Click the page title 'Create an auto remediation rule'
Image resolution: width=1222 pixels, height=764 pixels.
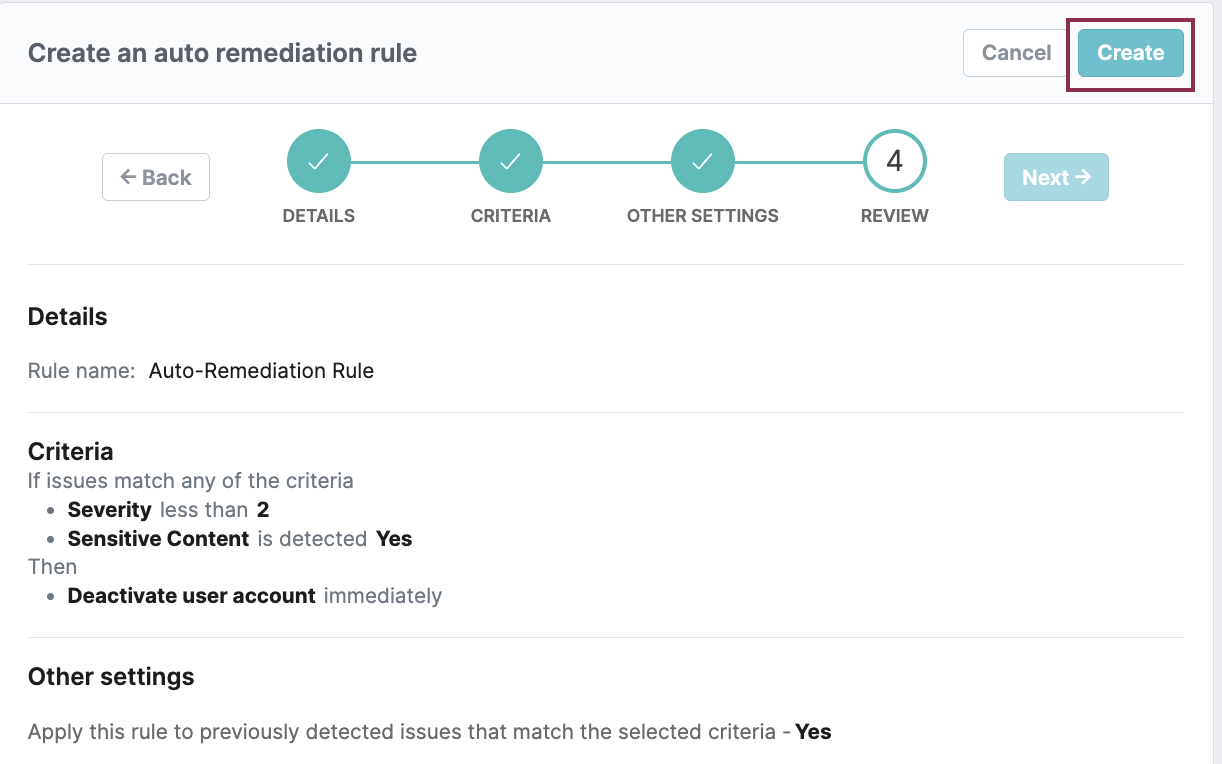pos(222,53)
